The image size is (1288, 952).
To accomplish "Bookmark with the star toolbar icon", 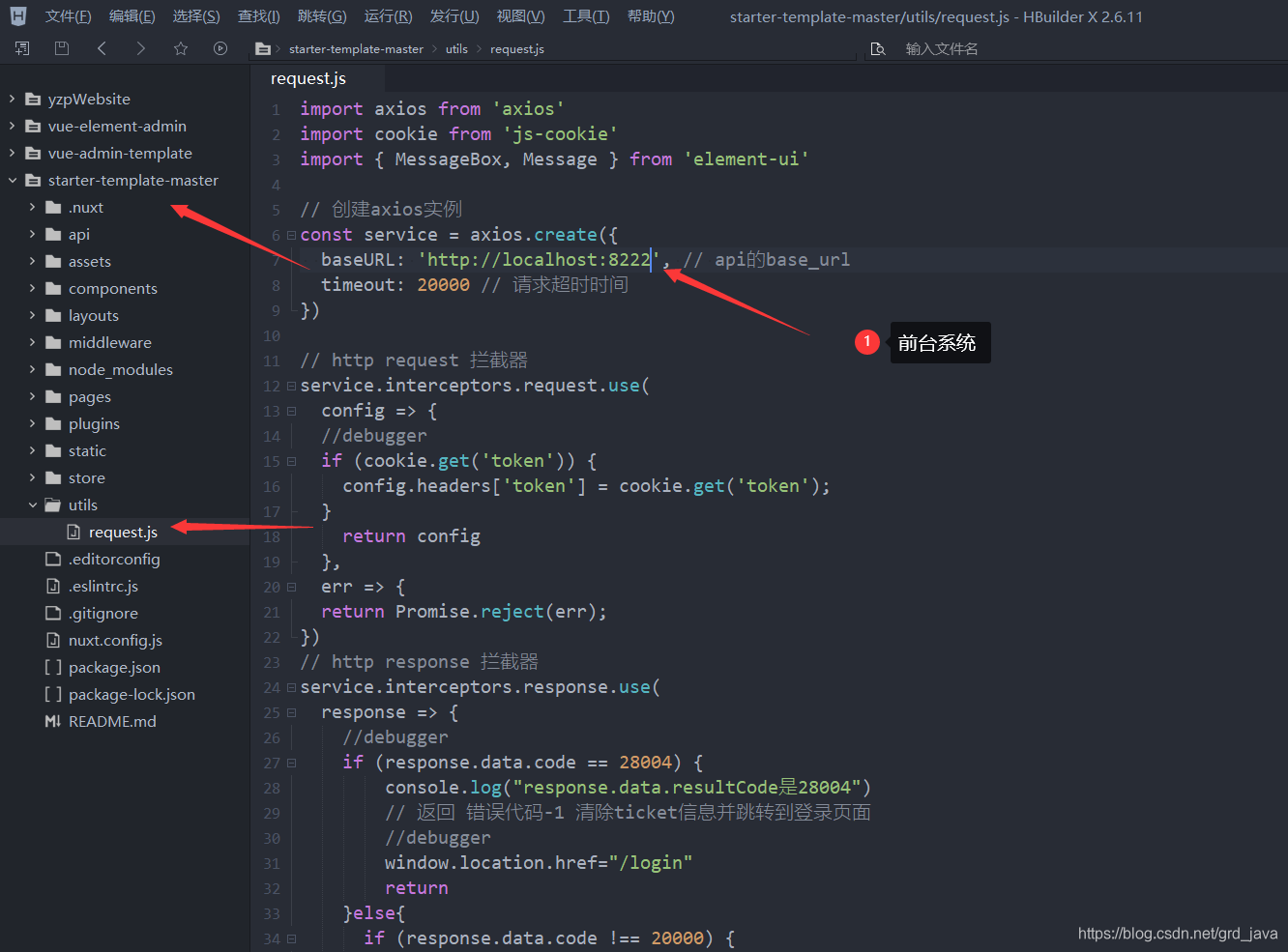I will coord(181,48).
